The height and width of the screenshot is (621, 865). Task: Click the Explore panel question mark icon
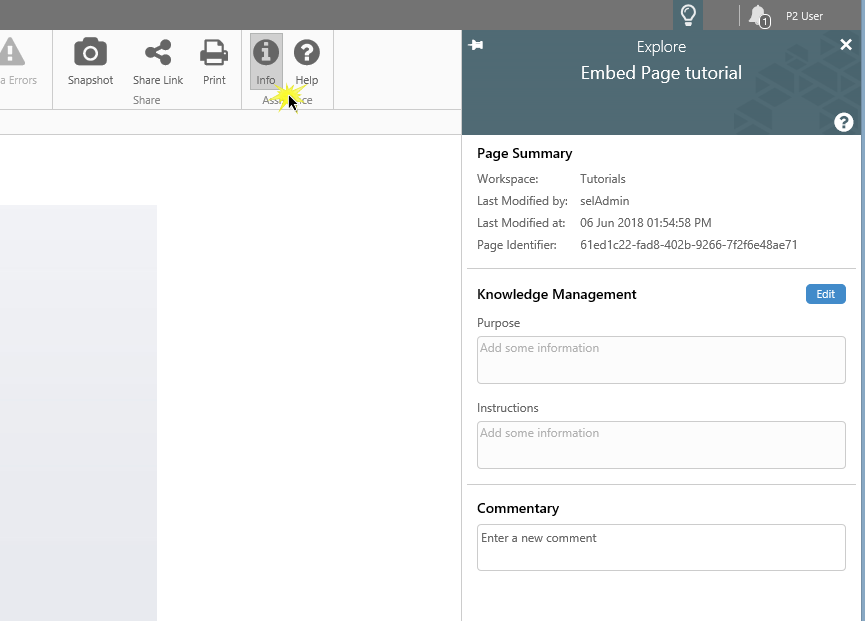[x=843, y=122]
